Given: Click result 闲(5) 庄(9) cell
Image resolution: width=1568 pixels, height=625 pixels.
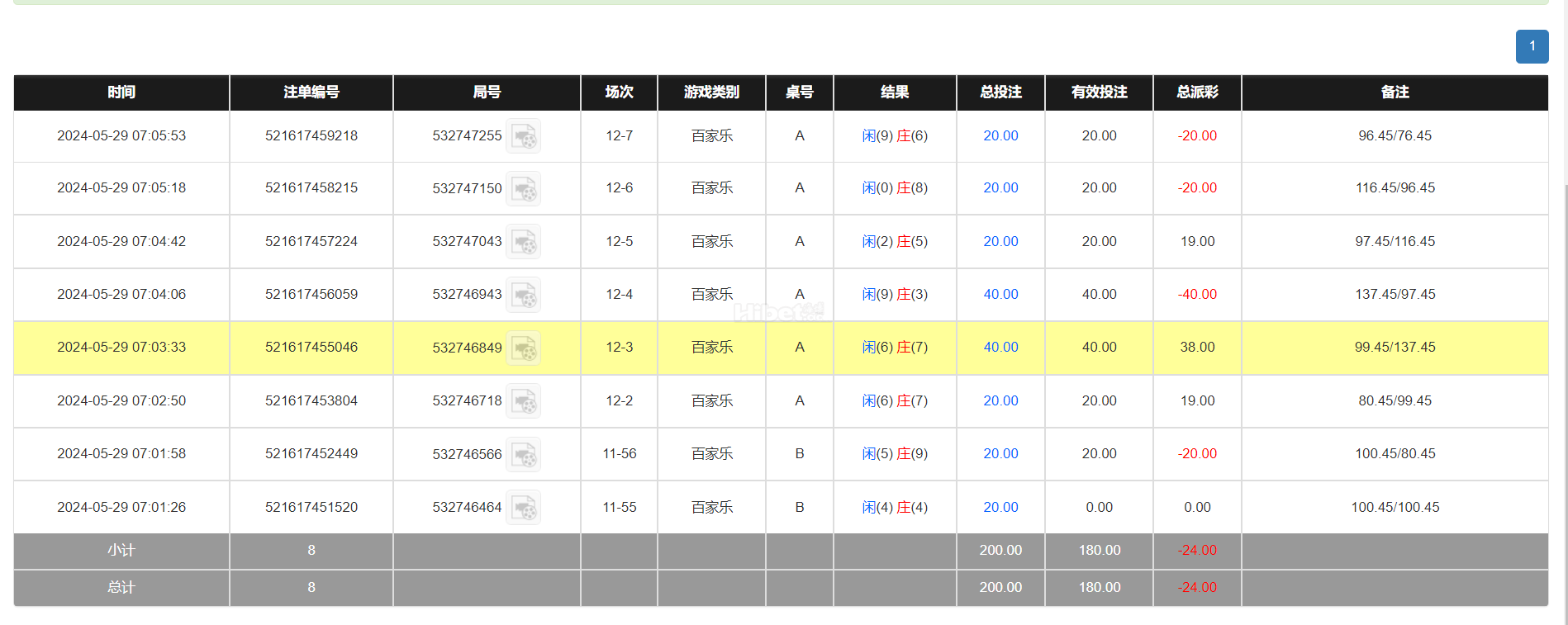Looking at the screenshot, I should 895,453.
